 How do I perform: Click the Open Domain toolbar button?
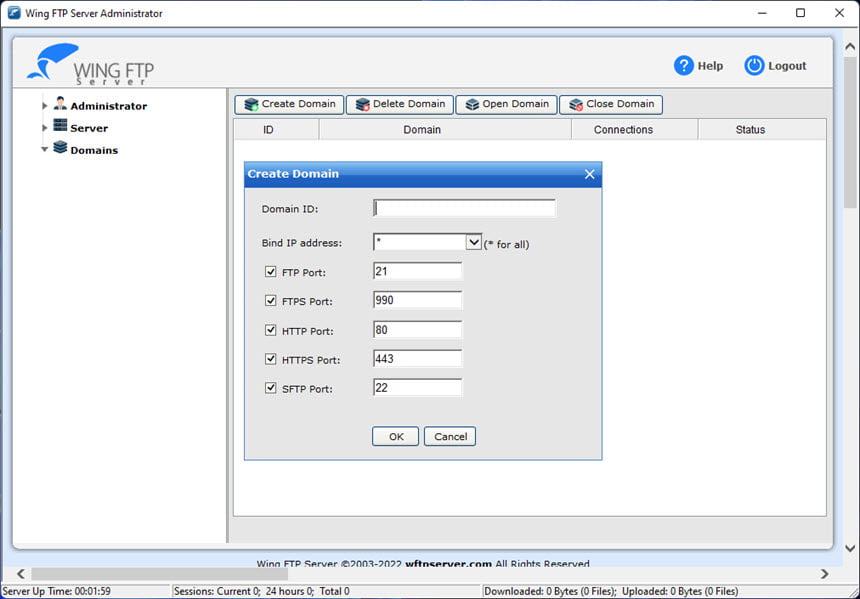(x=506, y=104)
